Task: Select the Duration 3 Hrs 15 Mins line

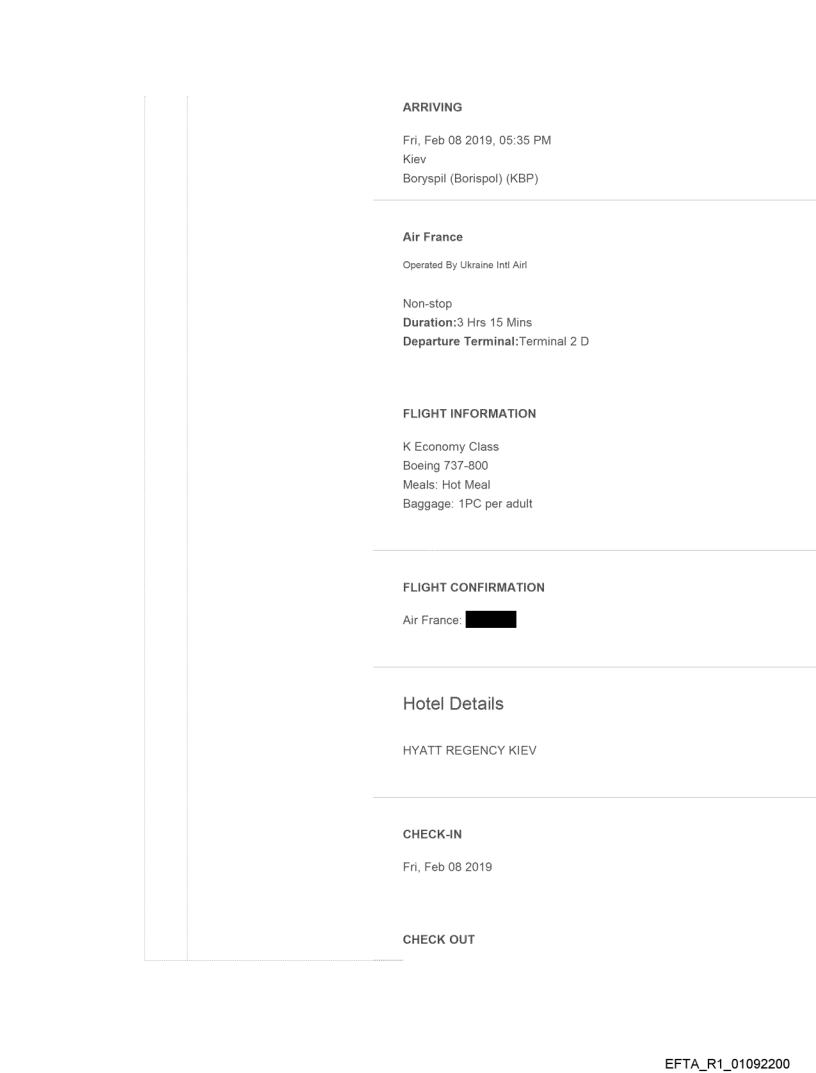Action: click(468, 321)
